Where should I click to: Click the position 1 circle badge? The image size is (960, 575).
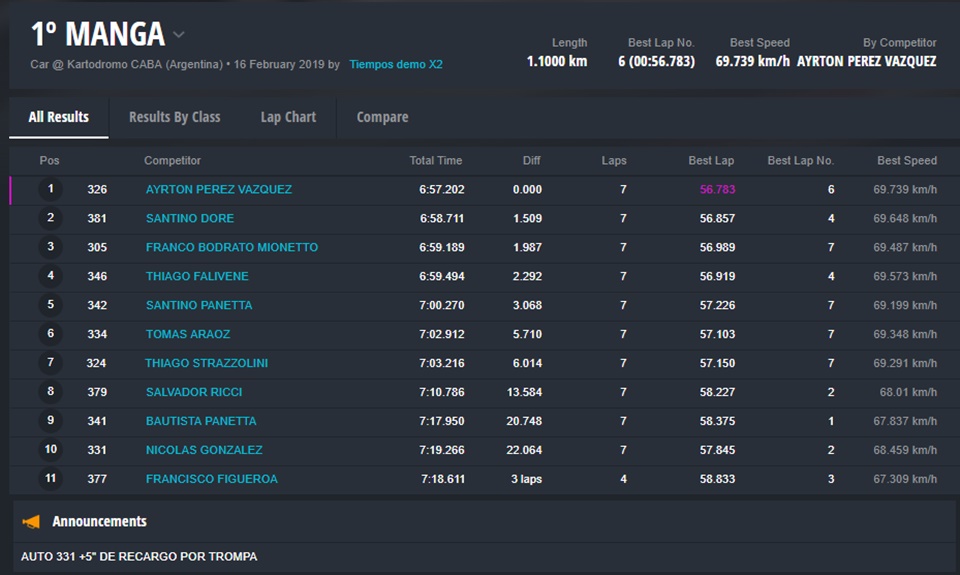tap(50, 189)
